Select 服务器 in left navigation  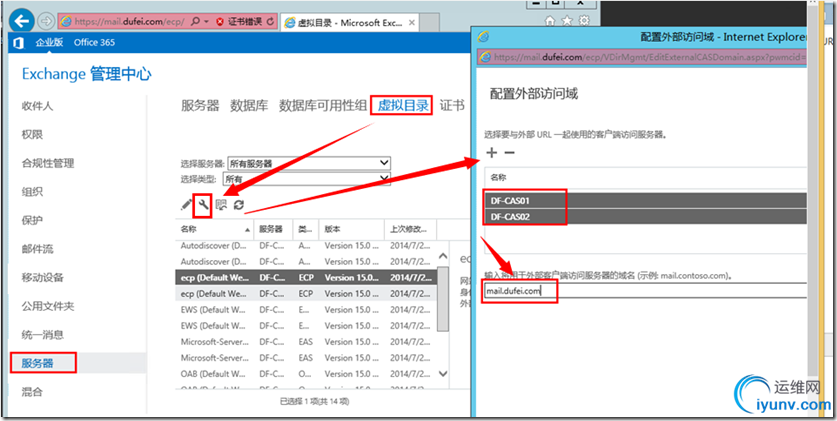tap(37, 363)
